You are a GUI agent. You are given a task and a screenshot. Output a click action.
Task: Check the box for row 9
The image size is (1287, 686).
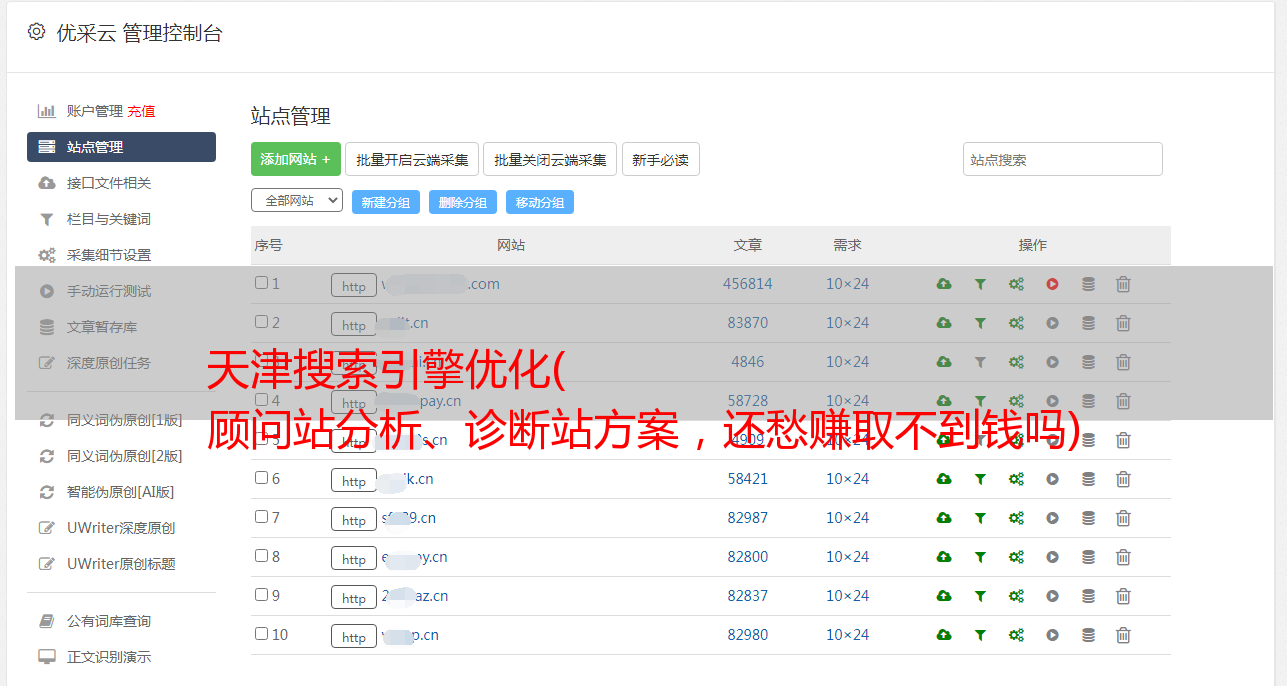[261, 595]
